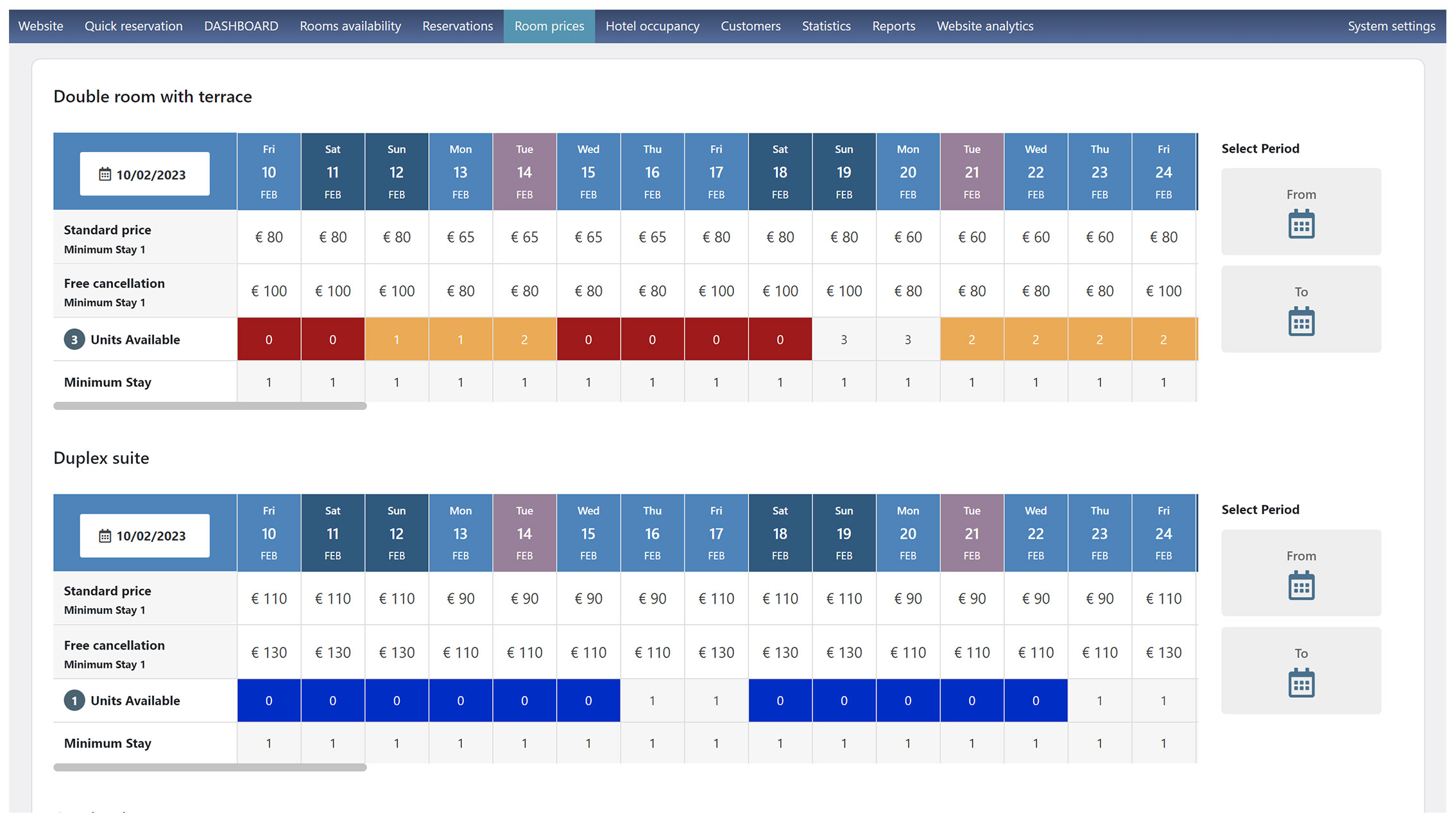
Task: Click the From calendar icon for Double room
Action: (1301, 224)
